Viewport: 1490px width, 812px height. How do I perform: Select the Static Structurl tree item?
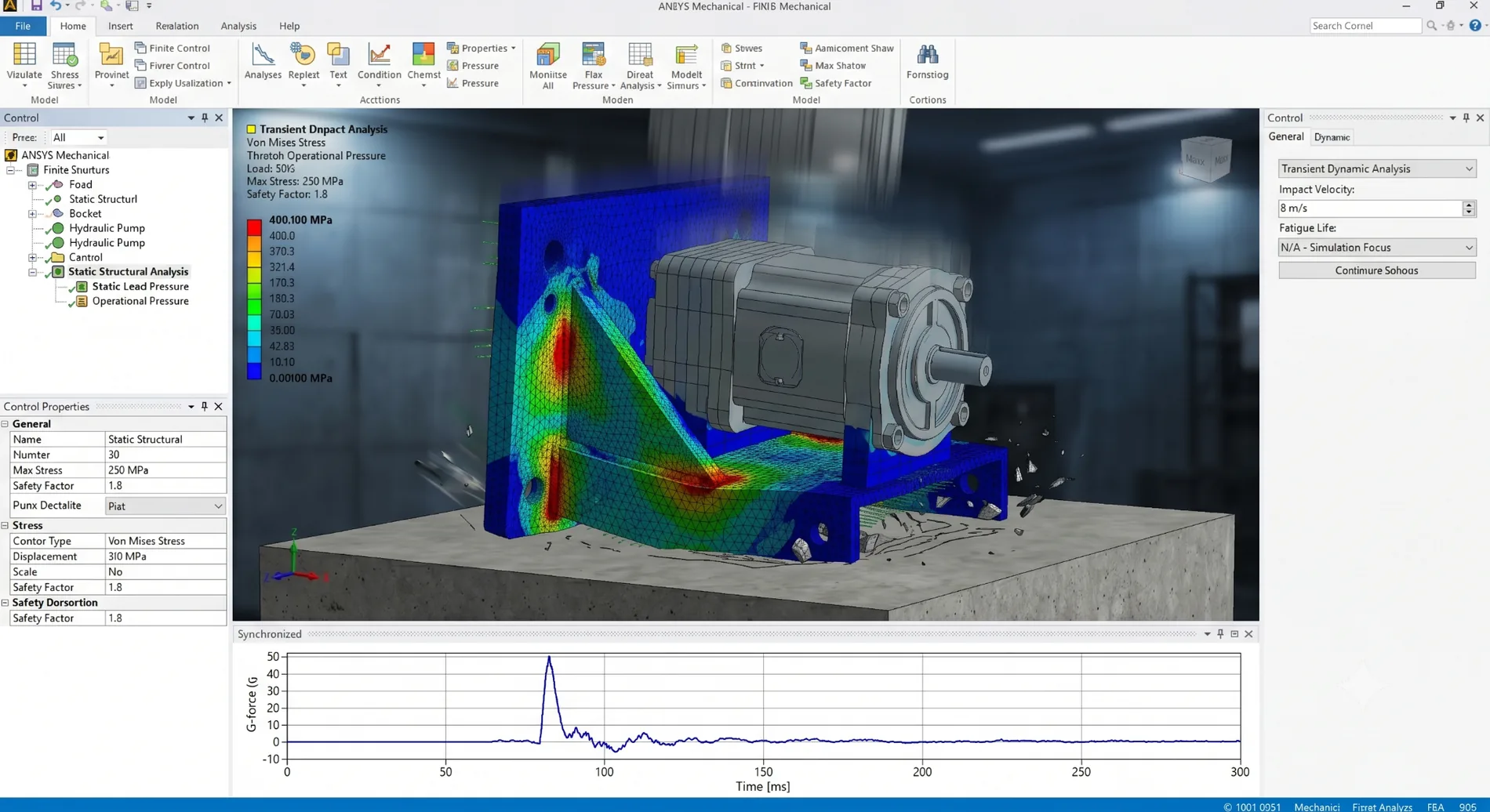click(103, 199)
